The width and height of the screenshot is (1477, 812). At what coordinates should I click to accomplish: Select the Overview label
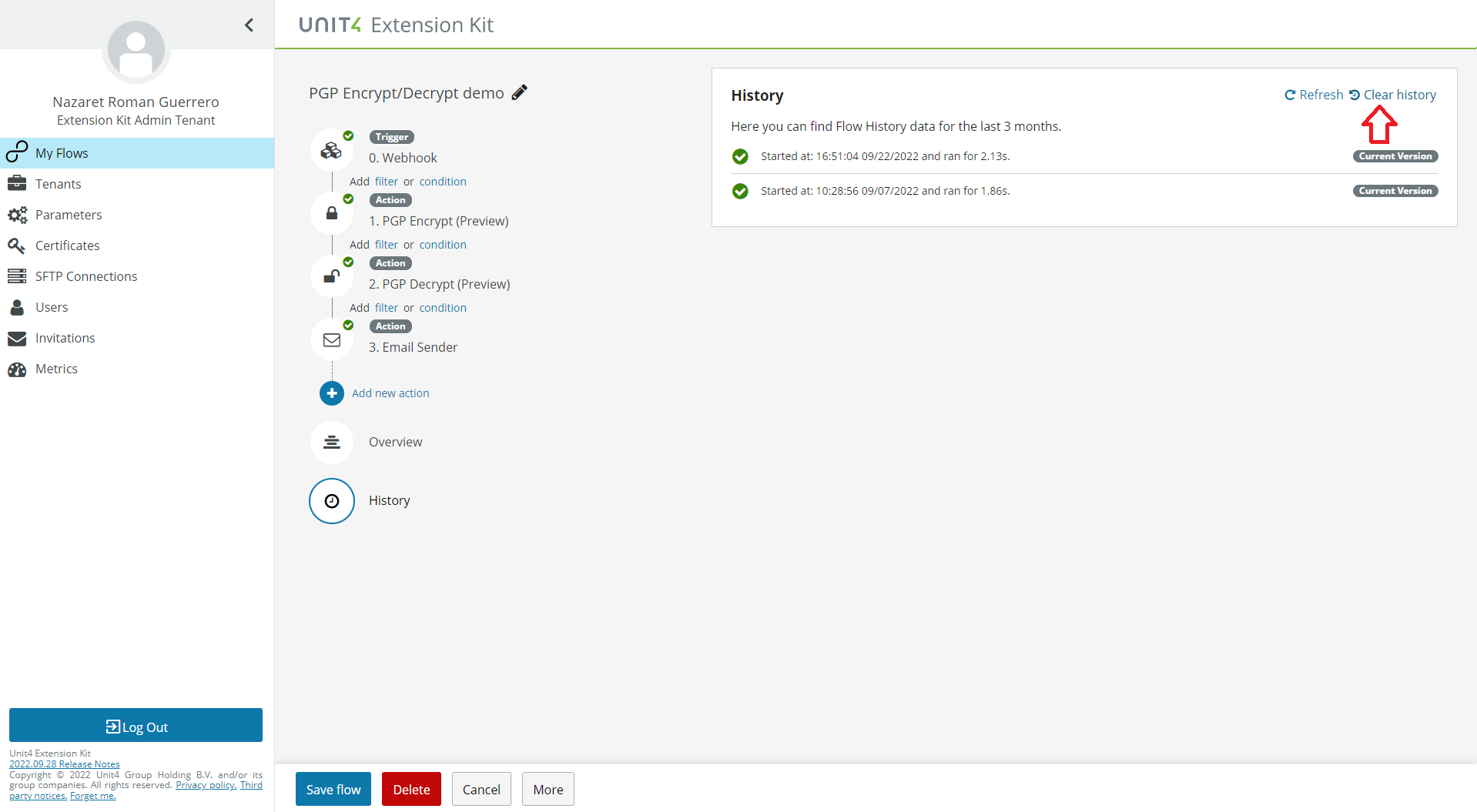[x=396, y=442]
